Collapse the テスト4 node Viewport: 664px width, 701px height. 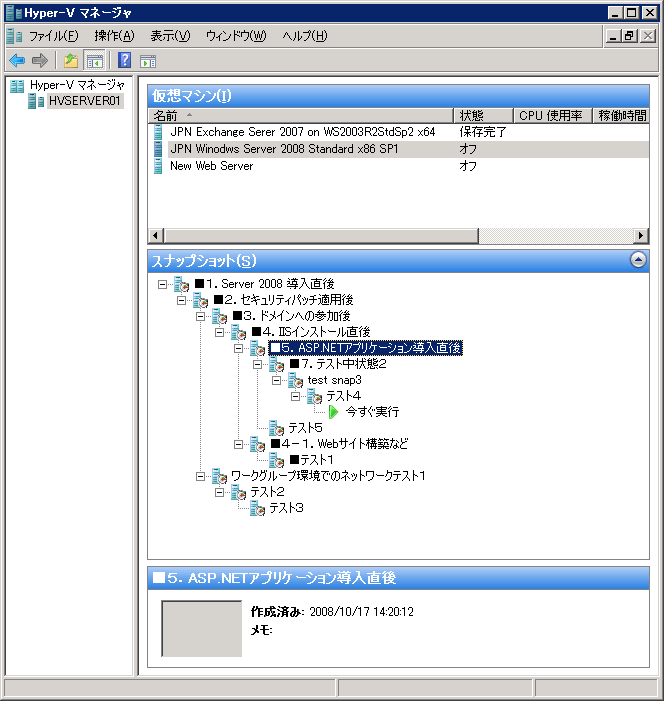[x=295, y=397]
